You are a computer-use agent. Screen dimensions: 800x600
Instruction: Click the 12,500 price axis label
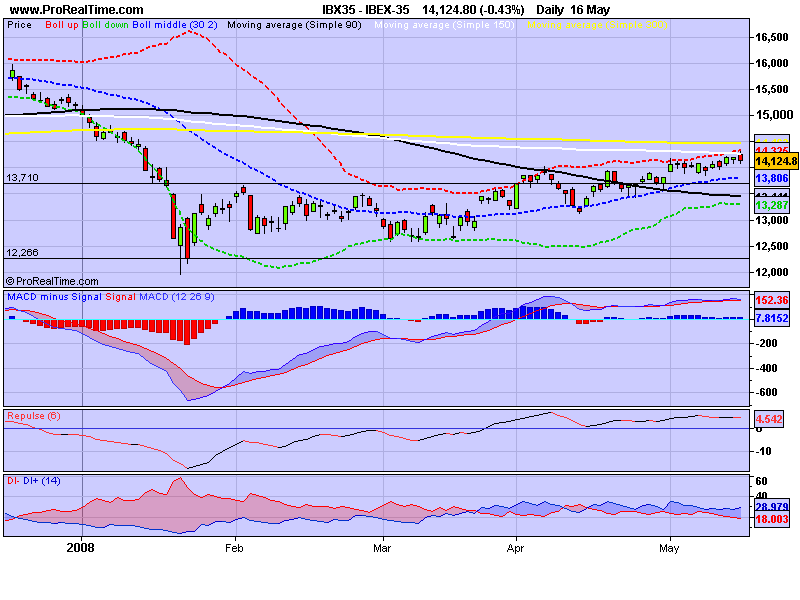click(x=771, y=246)
